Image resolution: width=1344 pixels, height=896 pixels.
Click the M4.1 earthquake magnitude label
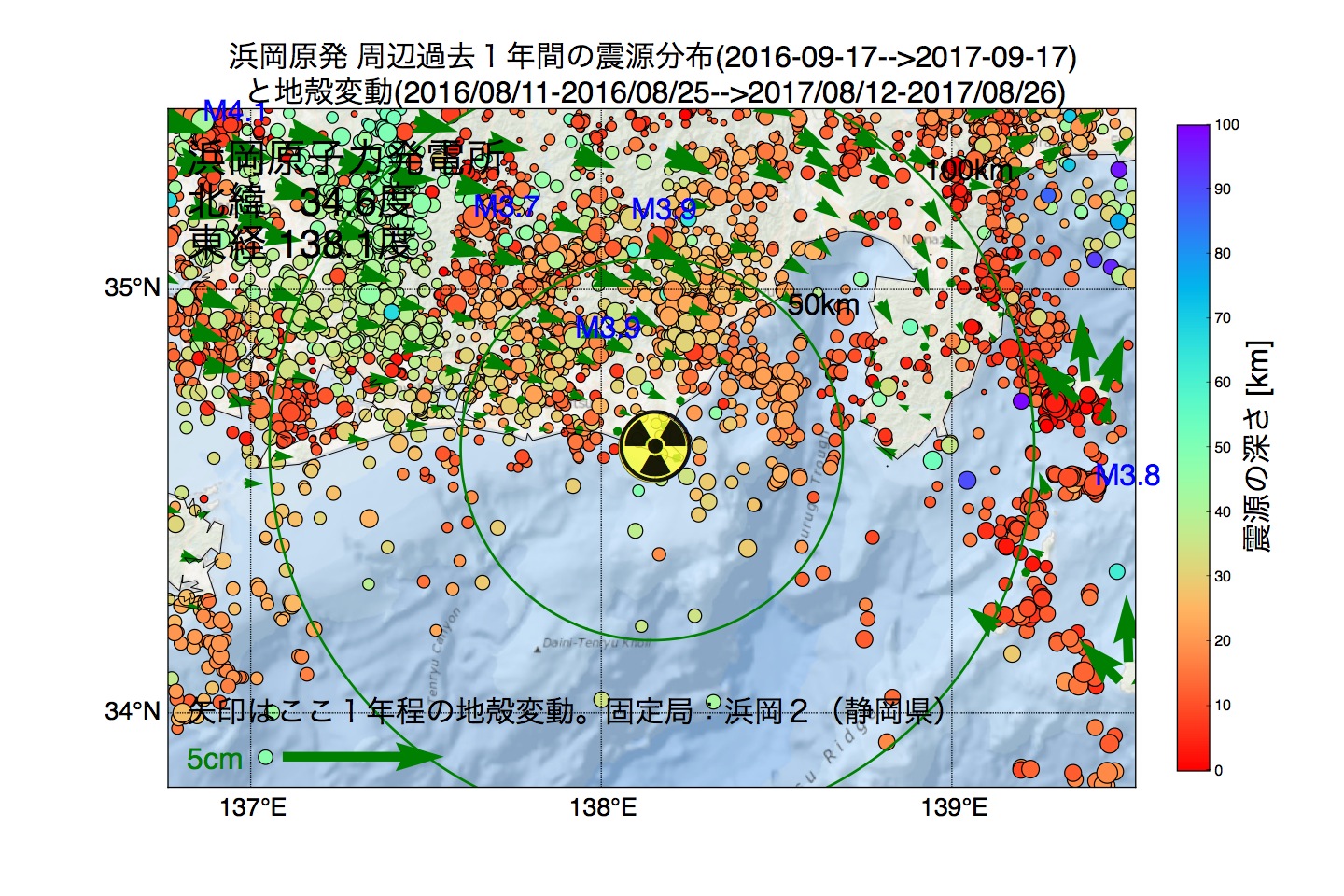234,113
